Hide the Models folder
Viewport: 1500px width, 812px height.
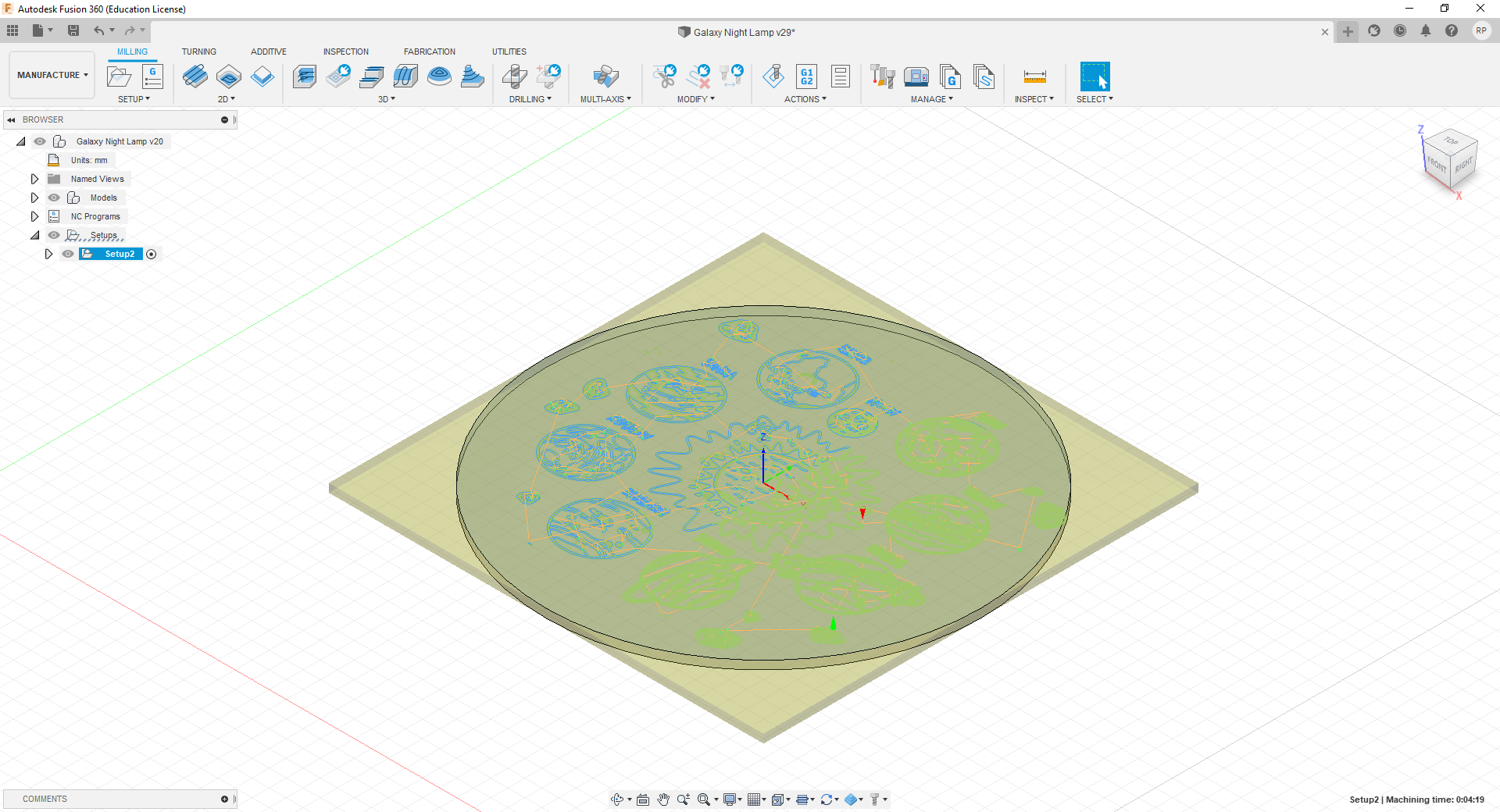(53, 198)
